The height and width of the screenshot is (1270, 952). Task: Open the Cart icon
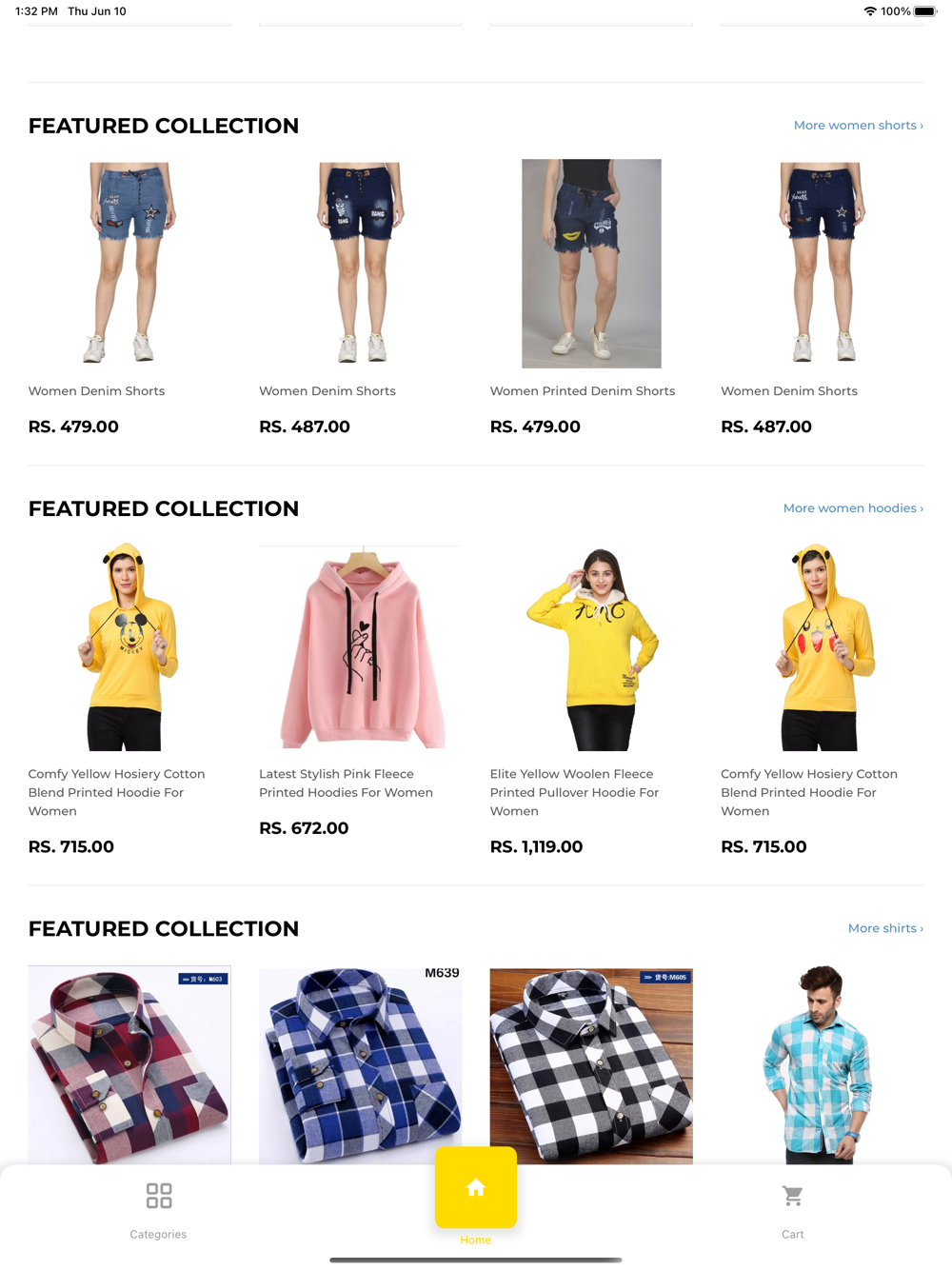tap(792, 1196)
